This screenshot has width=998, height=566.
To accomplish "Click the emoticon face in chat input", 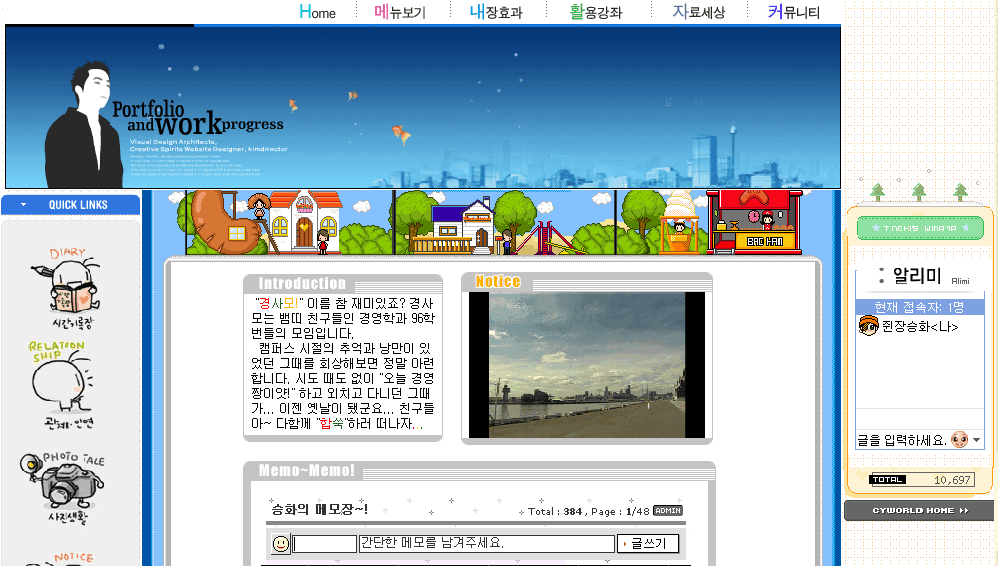I will (959, 440).
